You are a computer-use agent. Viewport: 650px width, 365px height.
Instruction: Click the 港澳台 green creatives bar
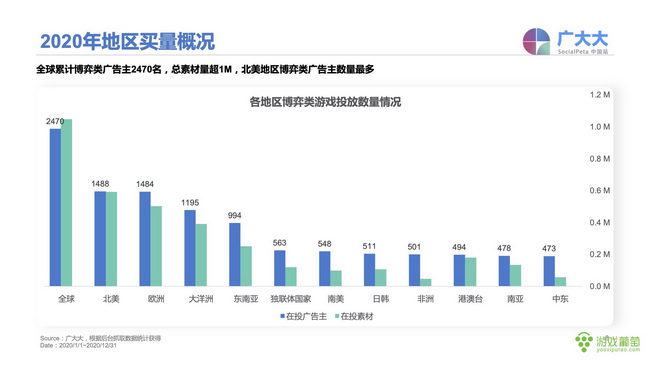point(471,272)
